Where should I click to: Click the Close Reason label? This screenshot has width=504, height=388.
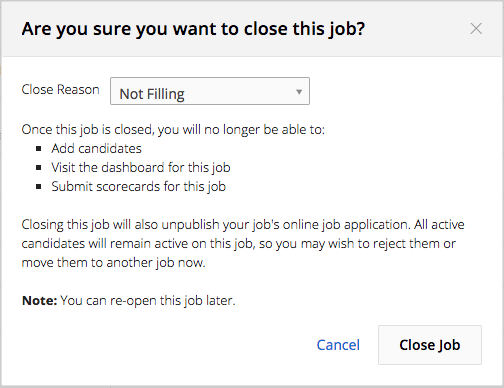click(x=60, y=90)
